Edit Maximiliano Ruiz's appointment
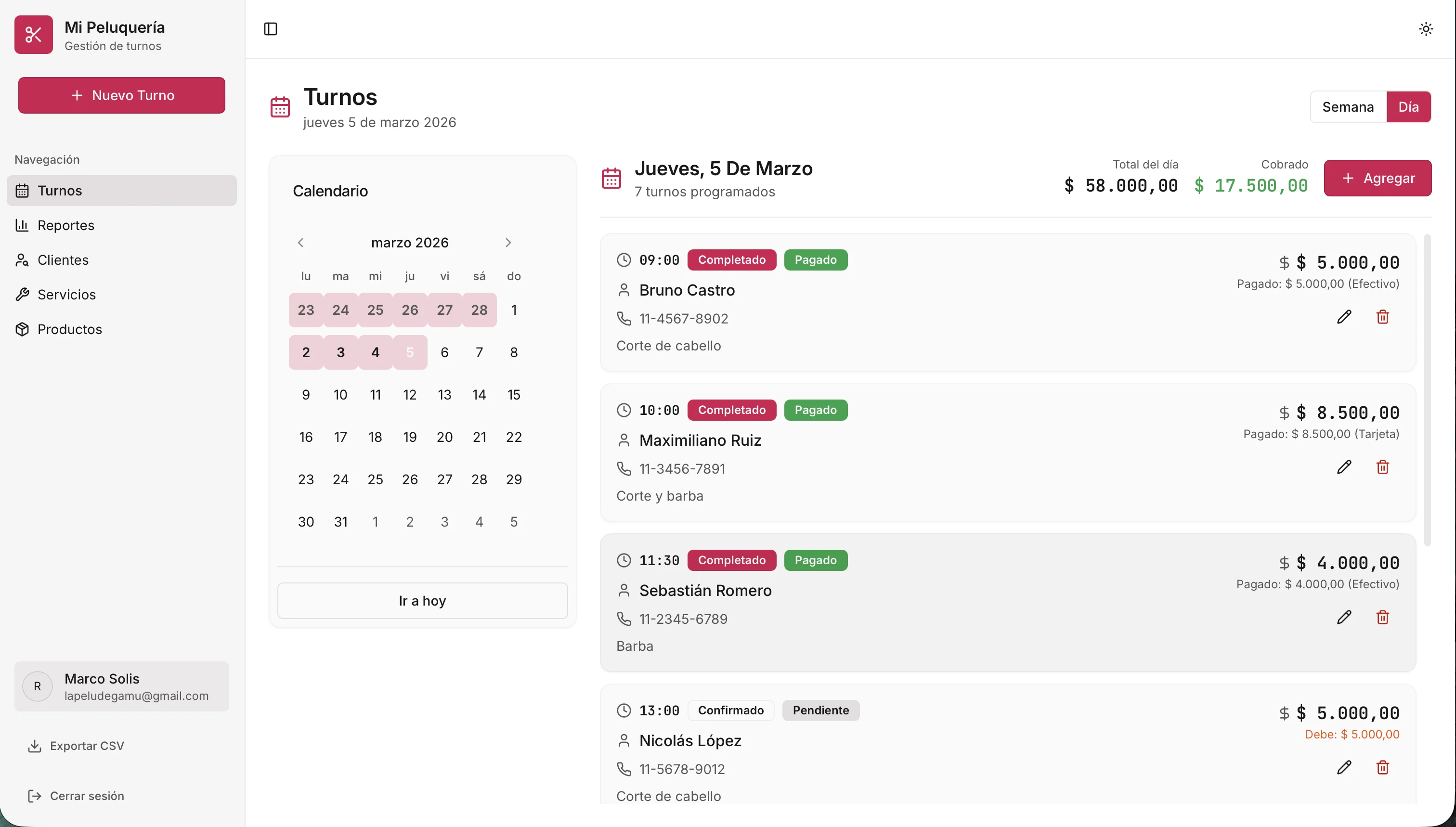 point(1343,467)
